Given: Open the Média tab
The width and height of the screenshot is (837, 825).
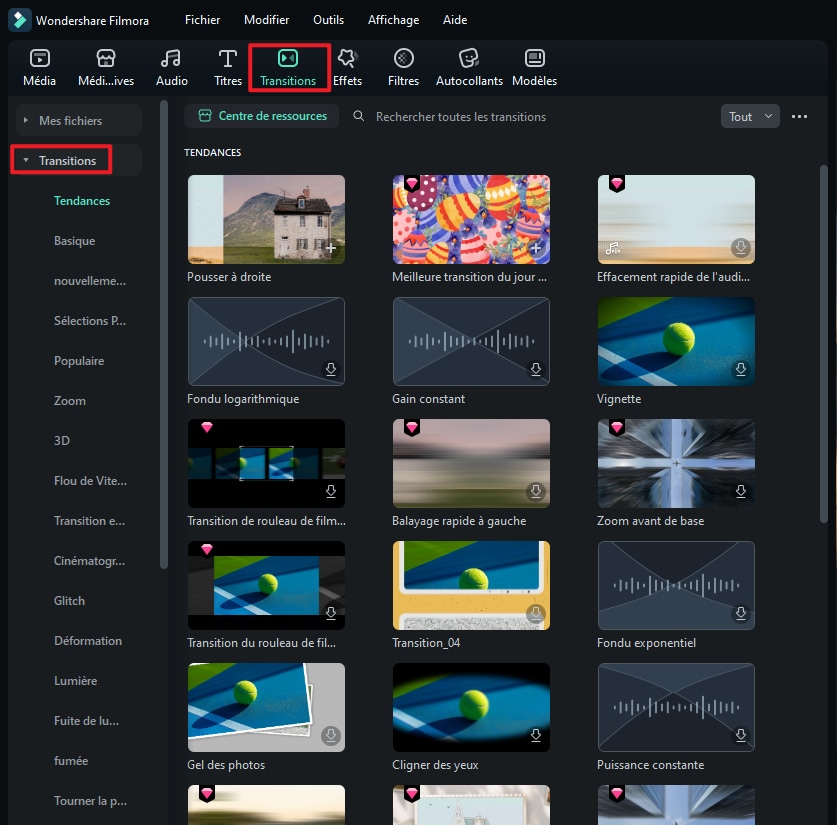Looking at the screenshot, I should point(40,68).
